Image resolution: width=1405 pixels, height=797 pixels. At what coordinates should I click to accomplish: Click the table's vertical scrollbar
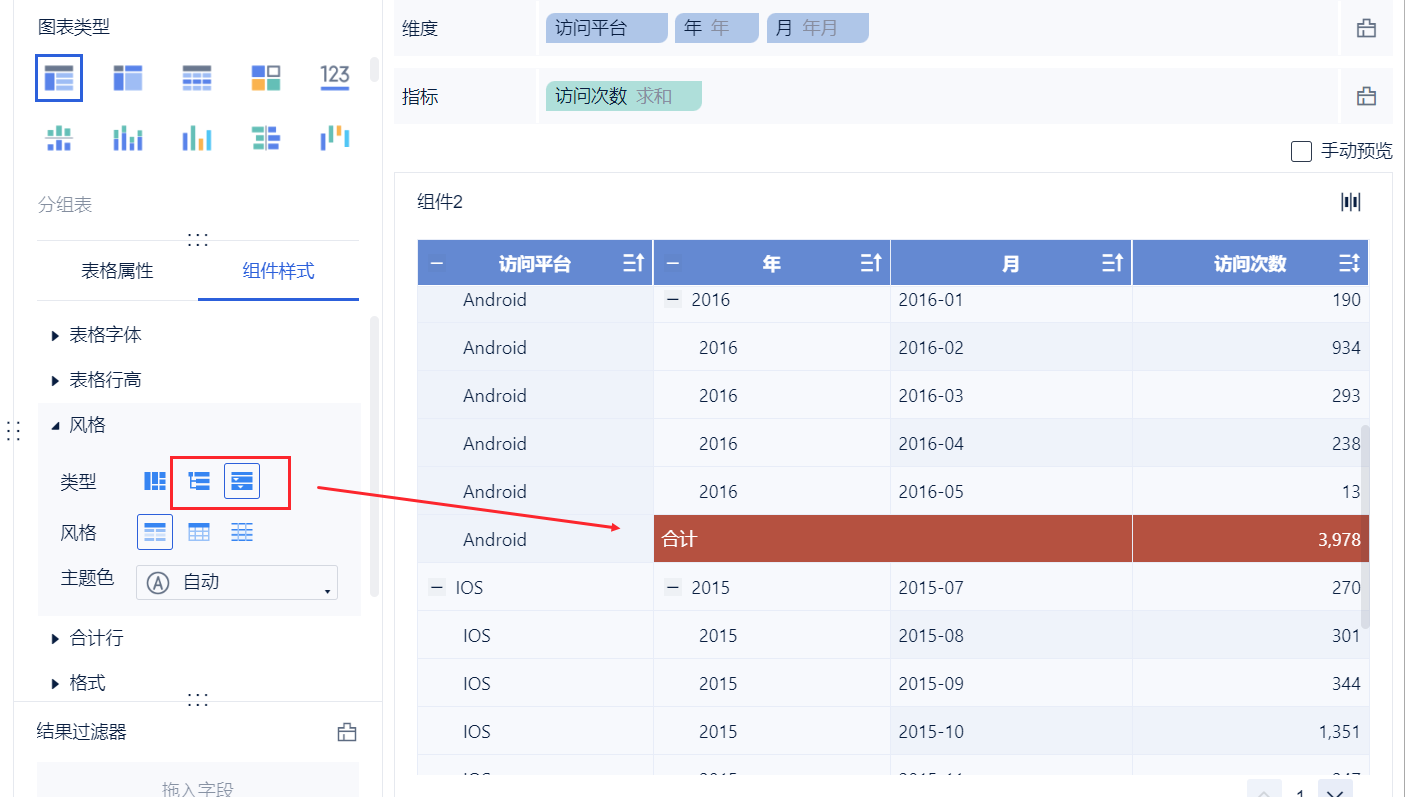pos(1367,527)
